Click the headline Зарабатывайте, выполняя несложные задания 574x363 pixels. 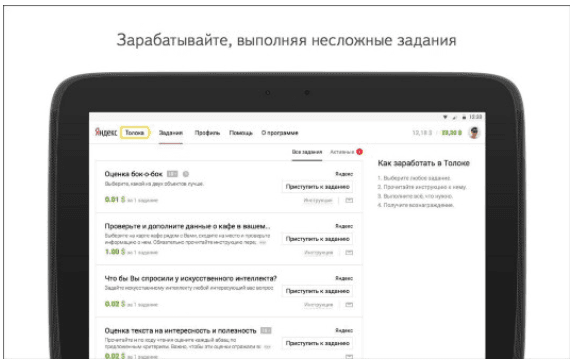[286, 40]
